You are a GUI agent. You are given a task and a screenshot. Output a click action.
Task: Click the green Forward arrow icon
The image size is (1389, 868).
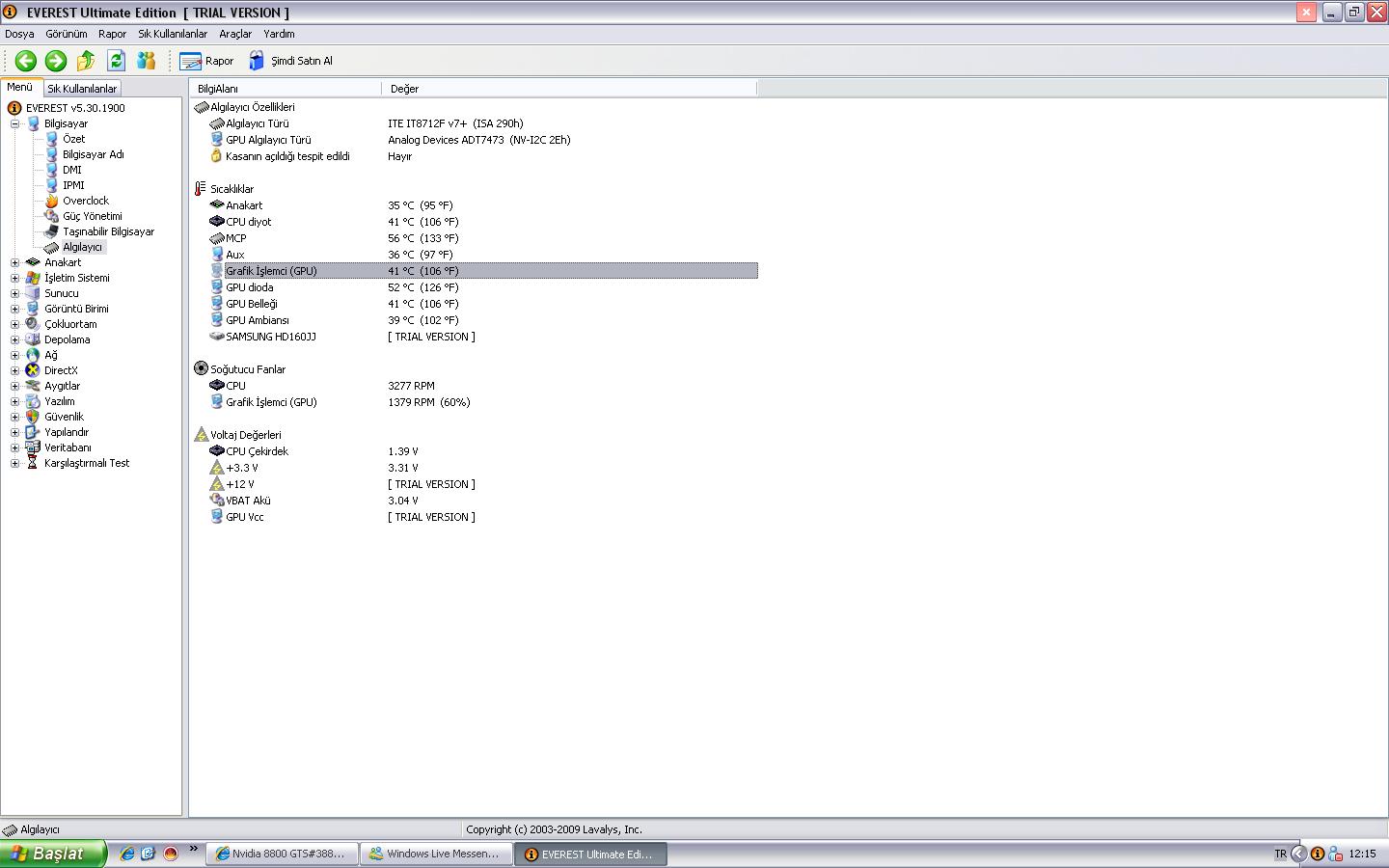56,61
